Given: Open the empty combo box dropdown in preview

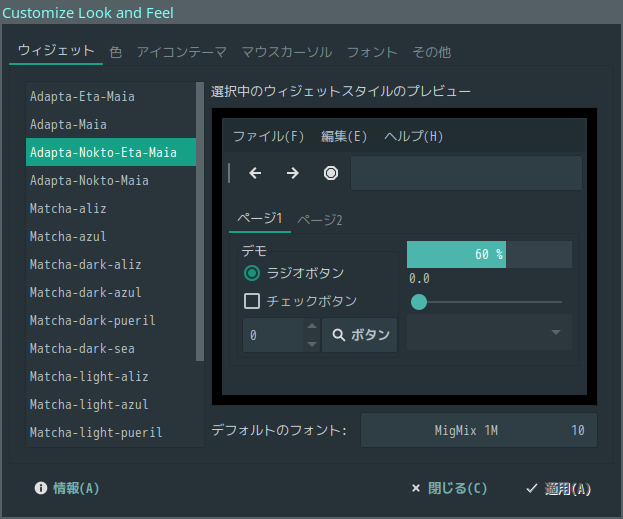Looking at the screenshot, I should click(489, 332).
